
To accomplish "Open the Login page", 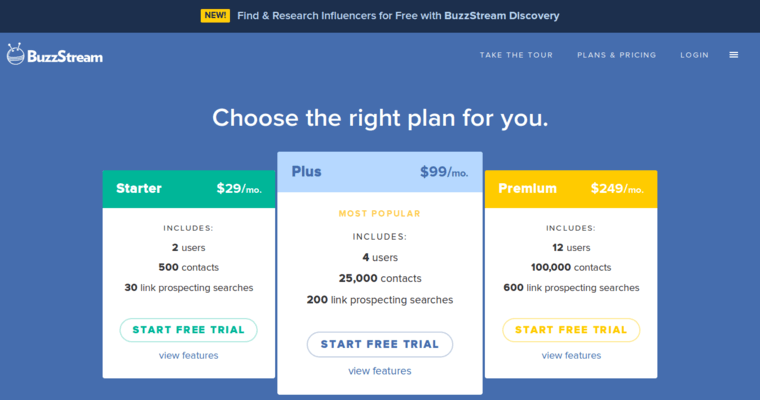I will [x=694, y=55].
